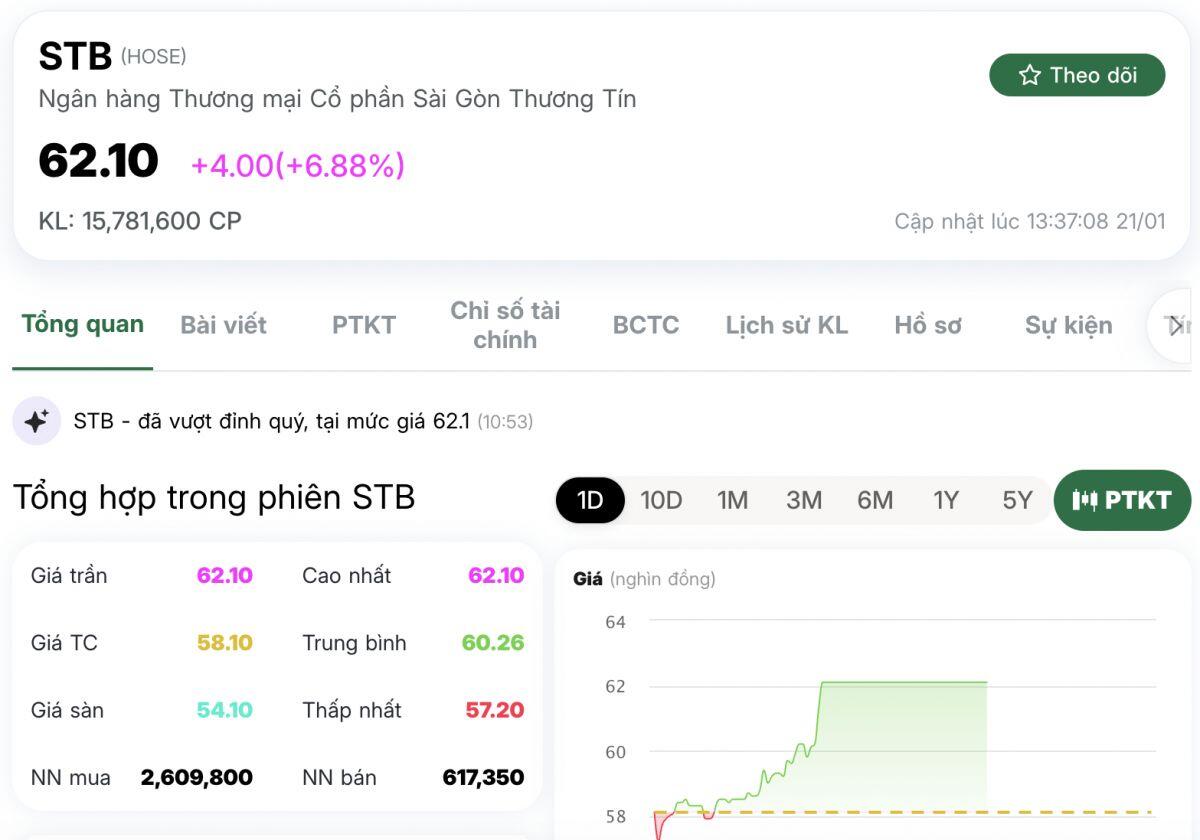Screen dimensions: 1200x840
Task: Select the 6M timeframe
Action: point(875,500)
